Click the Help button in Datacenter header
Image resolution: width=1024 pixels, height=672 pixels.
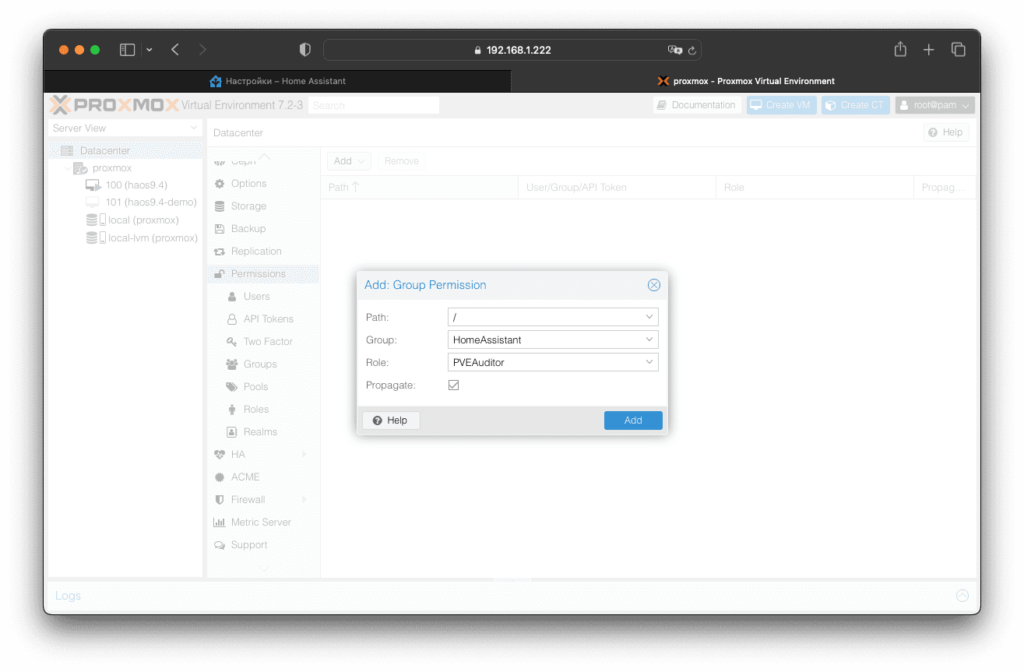[946, 133]
